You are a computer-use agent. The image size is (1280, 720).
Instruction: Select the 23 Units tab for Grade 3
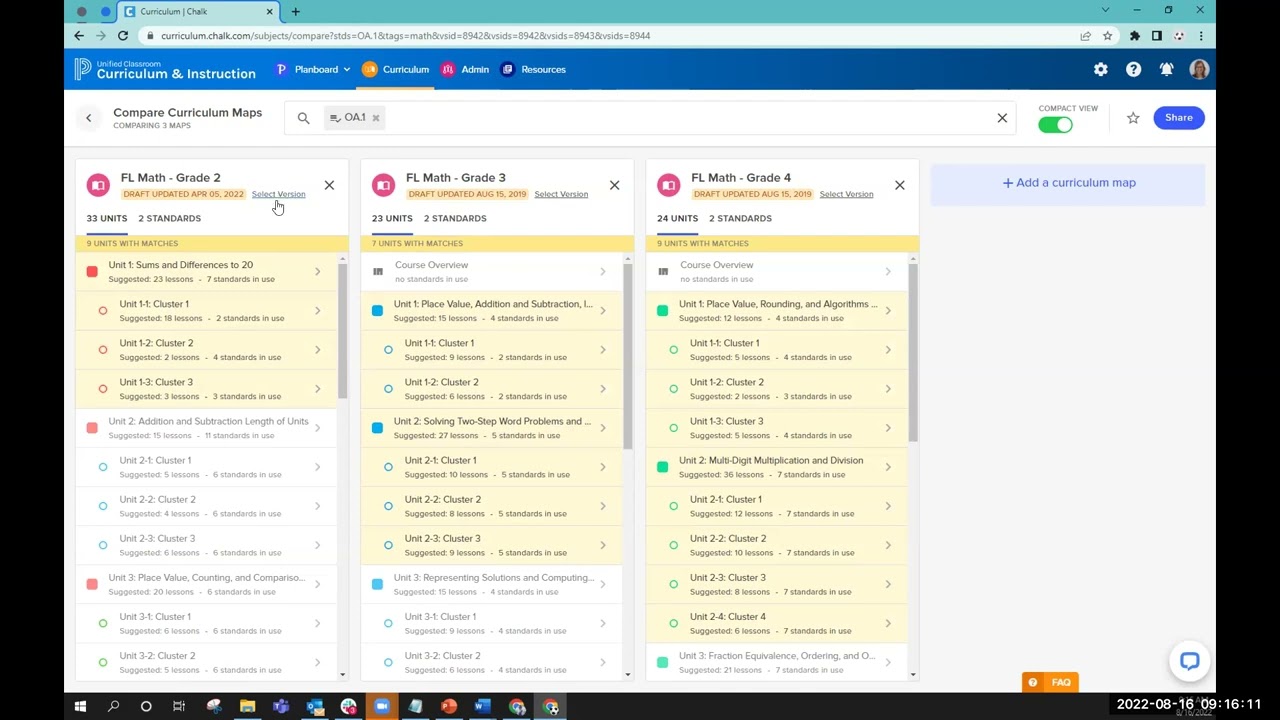pos(392,218)
